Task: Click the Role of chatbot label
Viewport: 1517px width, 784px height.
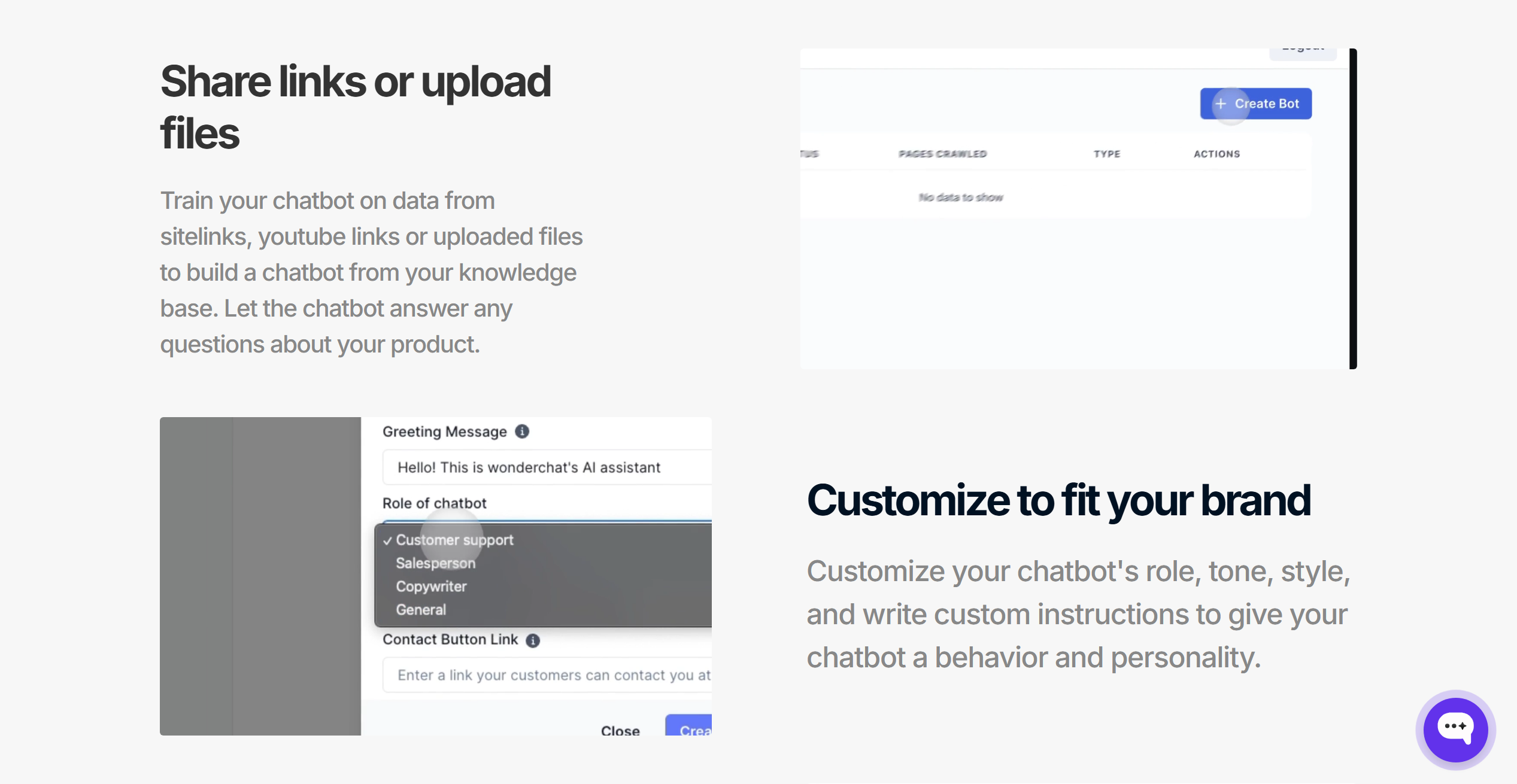Action: (x=435, y=503)
